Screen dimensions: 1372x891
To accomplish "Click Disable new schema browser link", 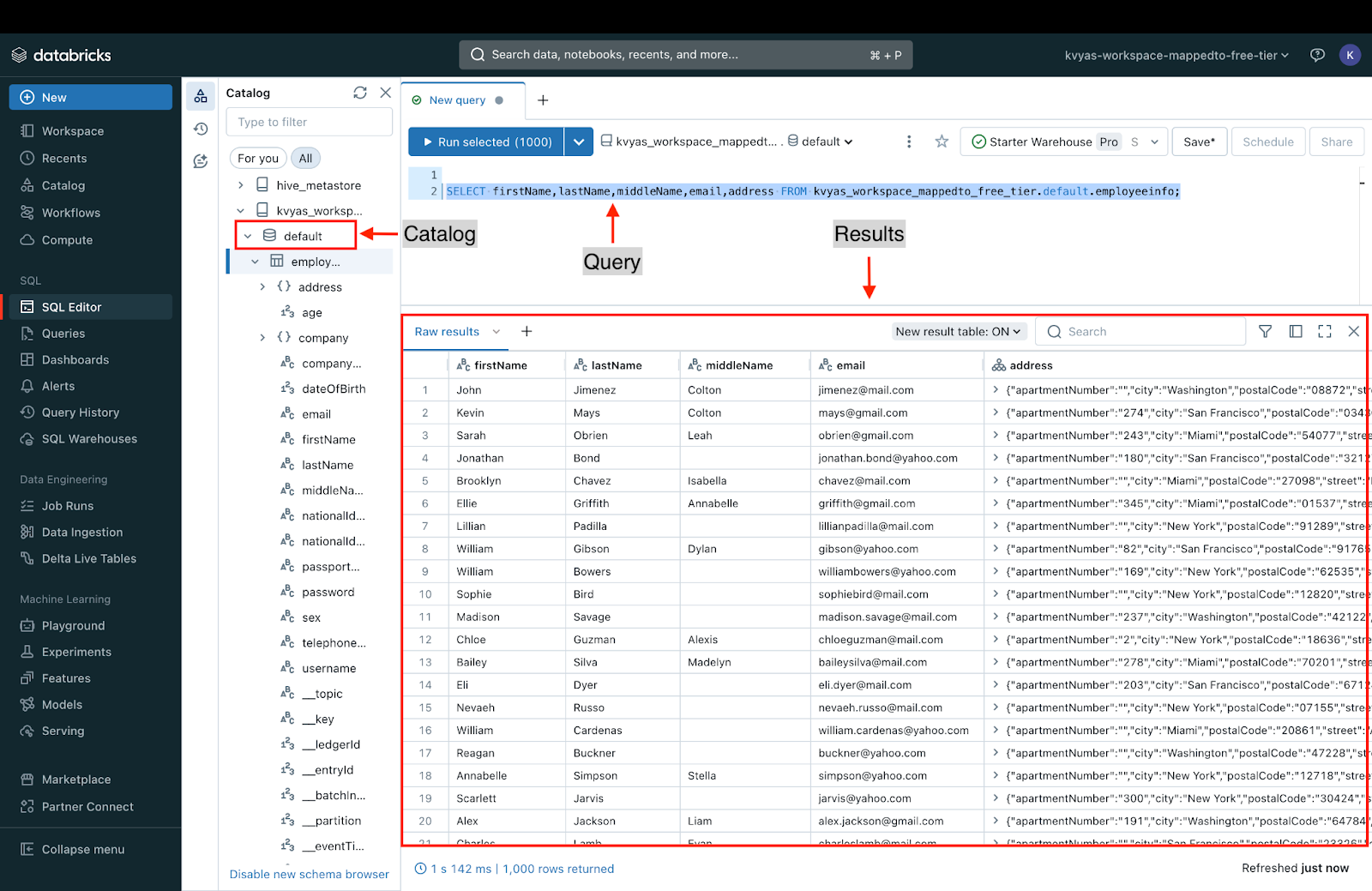I will [309, 874].
